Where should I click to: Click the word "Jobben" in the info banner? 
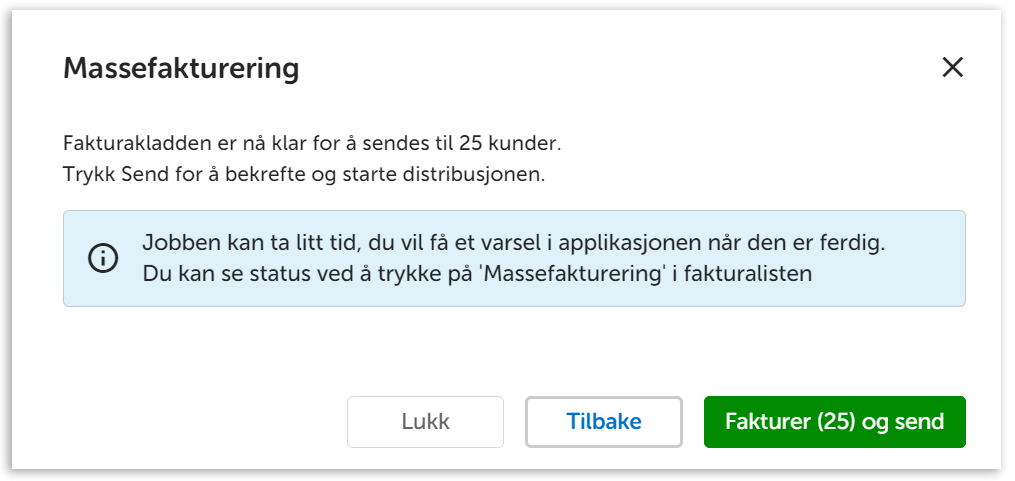pos(176,243)
